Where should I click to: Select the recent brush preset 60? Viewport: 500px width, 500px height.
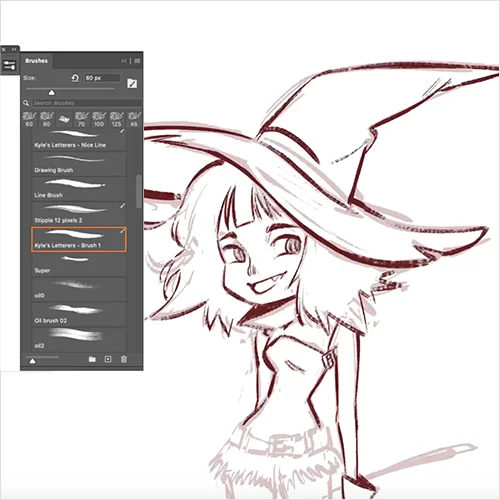[x=29, y=119]
